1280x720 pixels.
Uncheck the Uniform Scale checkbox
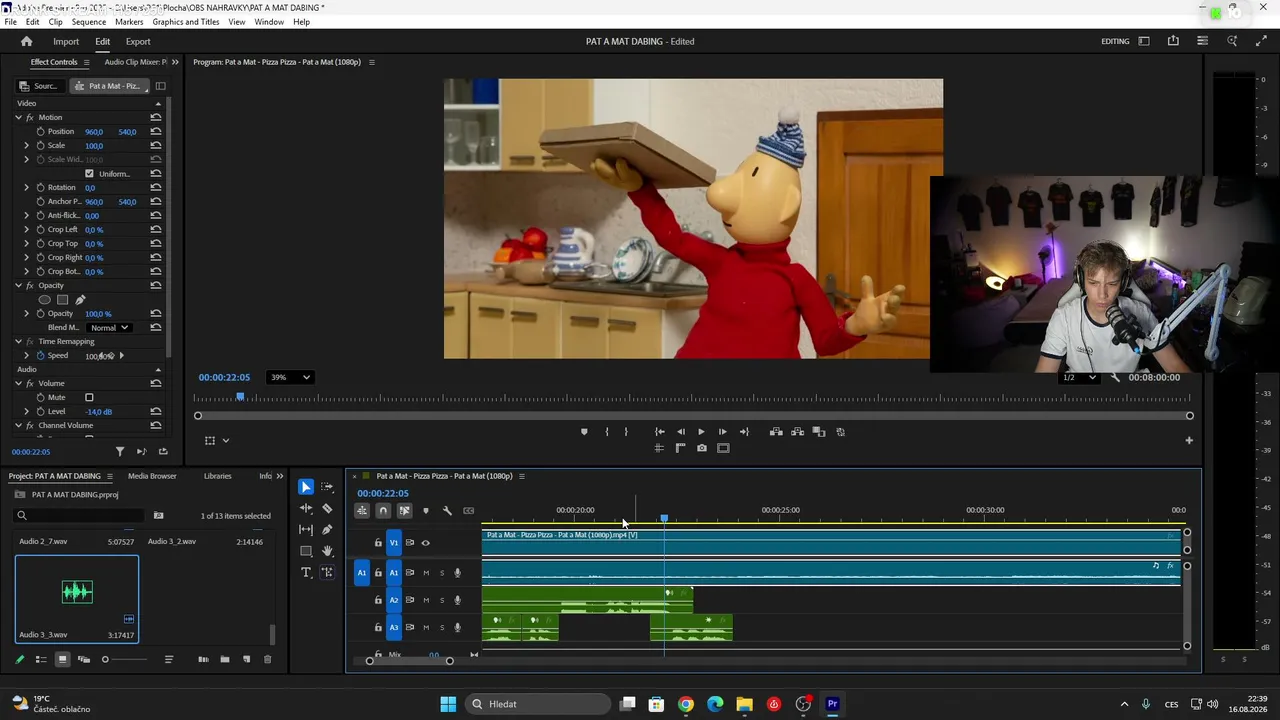point(89,174)
